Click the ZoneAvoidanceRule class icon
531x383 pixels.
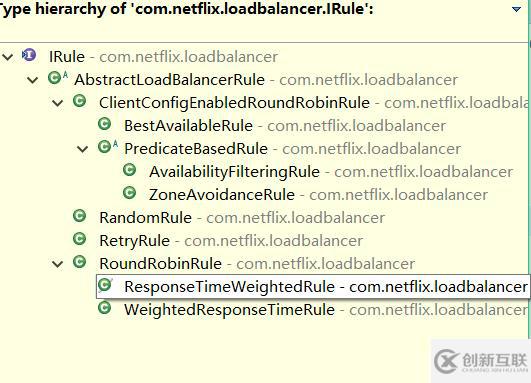[x=129, y=193]
